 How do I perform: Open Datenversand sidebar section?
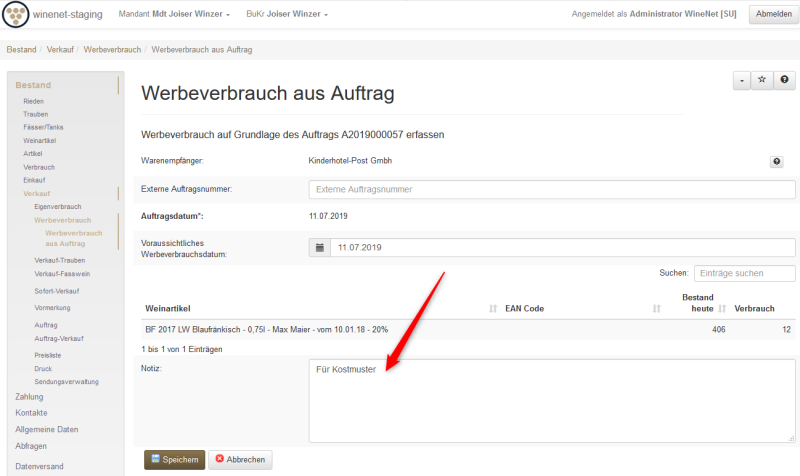tap(39, 466)
